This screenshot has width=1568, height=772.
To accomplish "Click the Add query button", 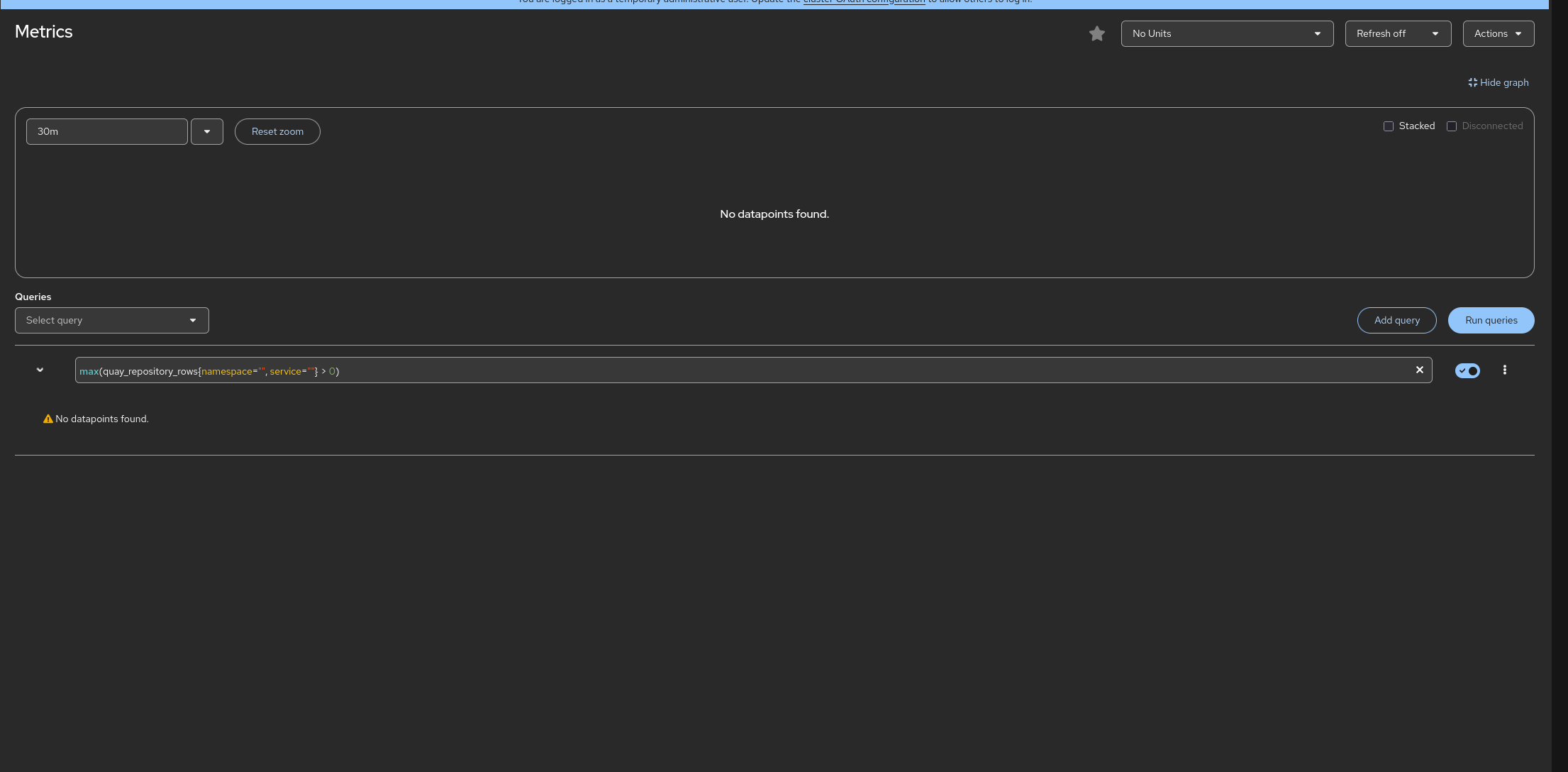I will 1396,320.
